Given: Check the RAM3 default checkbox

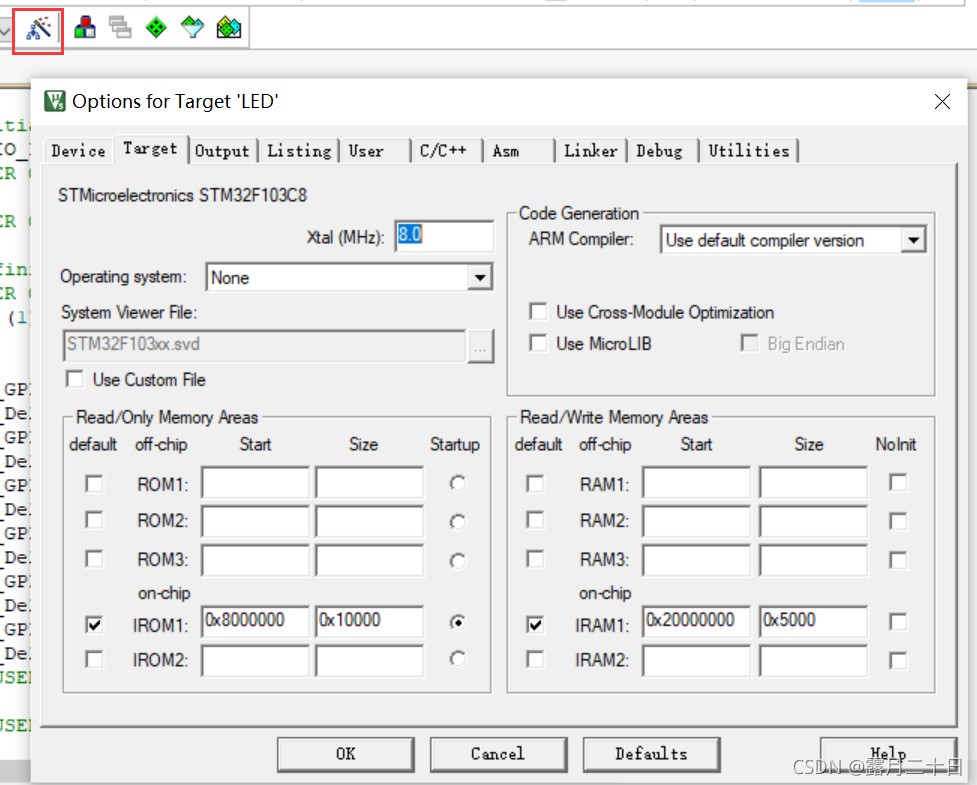Looking at the screenshot, I should click(535, 559).
